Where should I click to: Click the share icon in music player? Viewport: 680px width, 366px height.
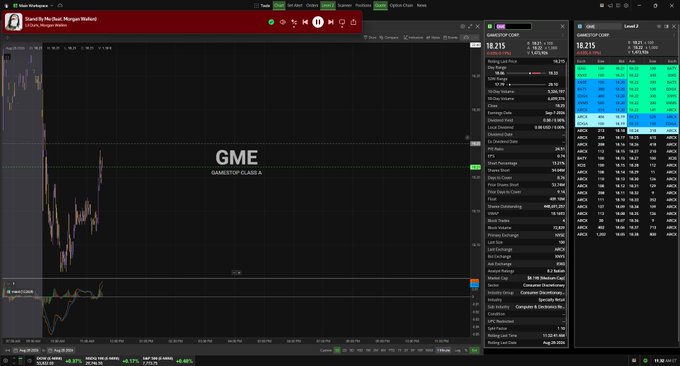(353, 22)
